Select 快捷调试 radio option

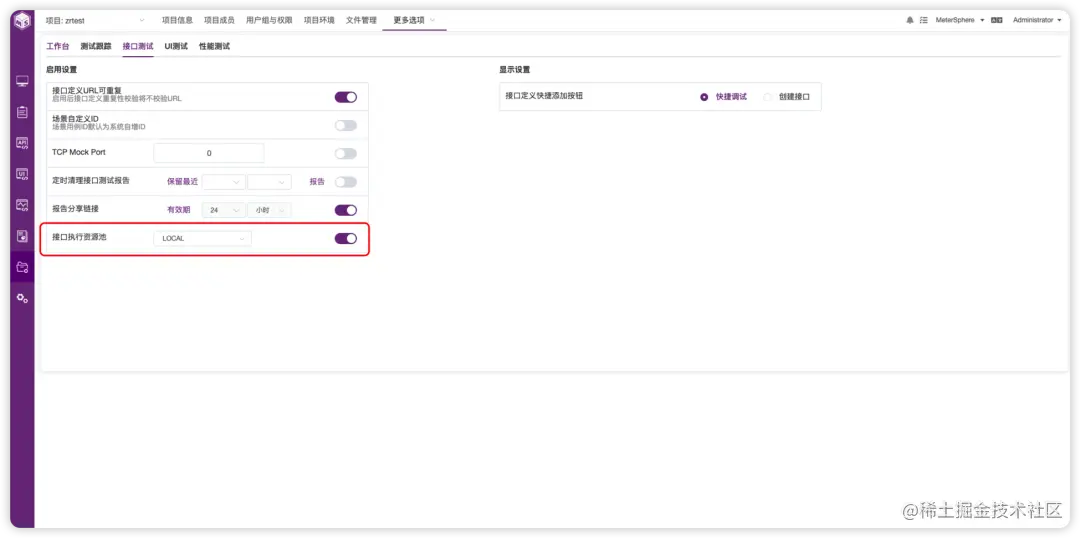click(x=723, y=97)
